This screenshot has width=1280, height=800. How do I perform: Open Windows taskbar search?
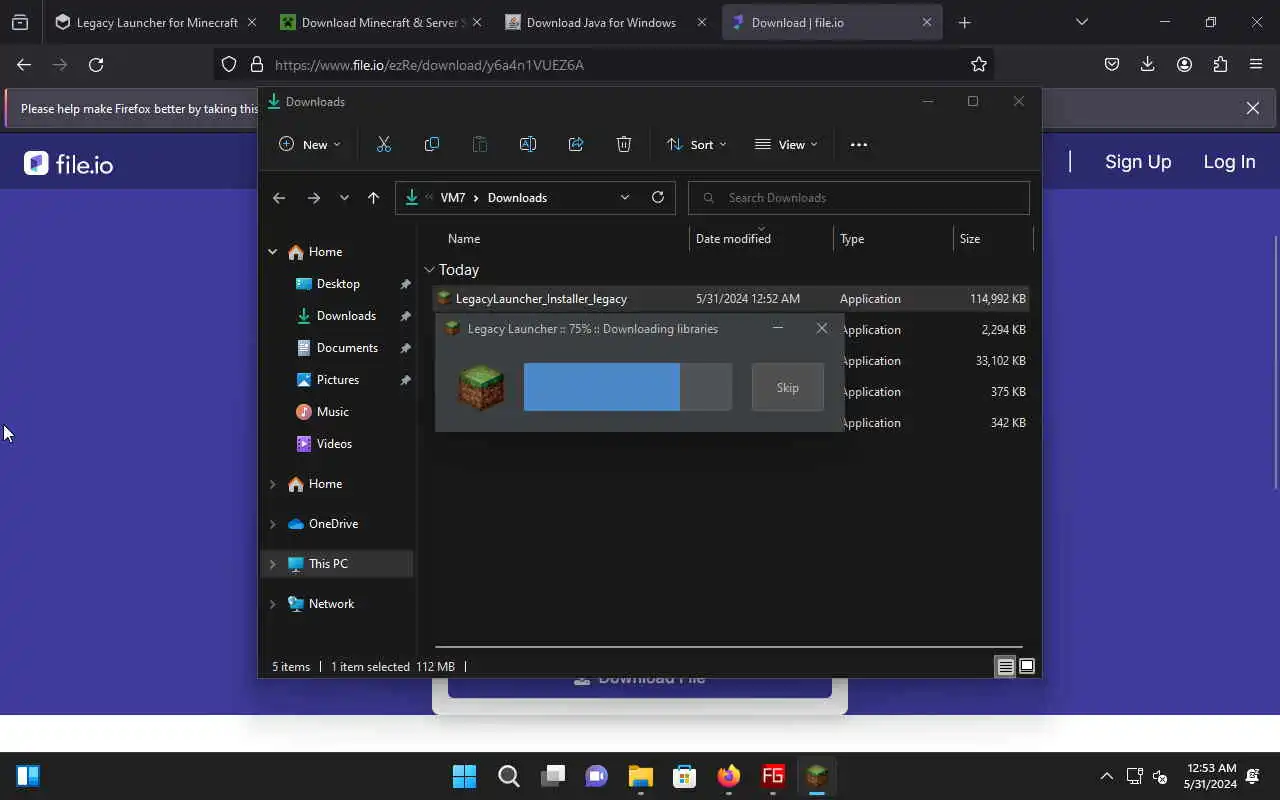[508, 776]
